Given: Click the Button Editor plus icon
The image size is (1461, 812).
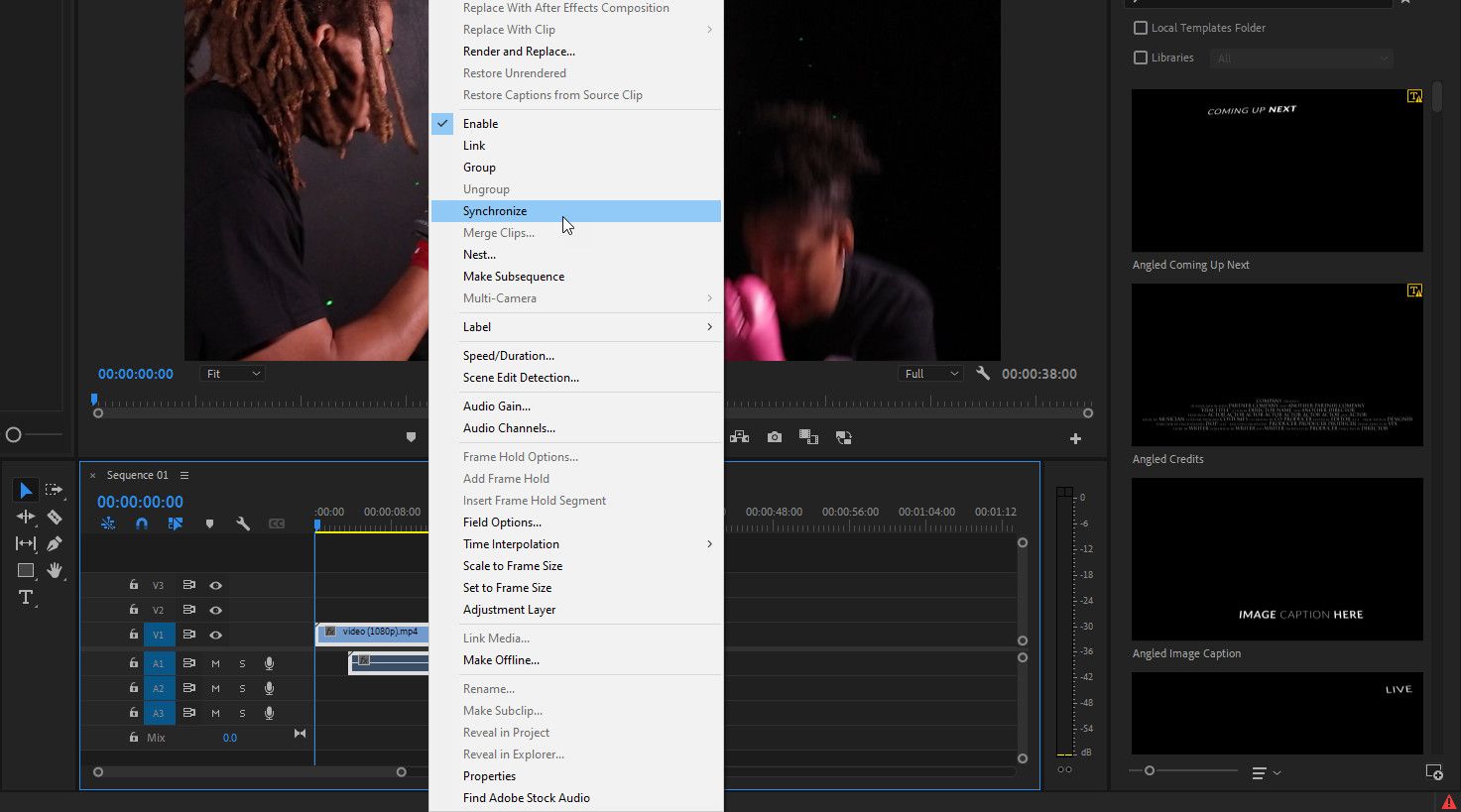Looking at the screenshot, I should tap(1075, 436).
